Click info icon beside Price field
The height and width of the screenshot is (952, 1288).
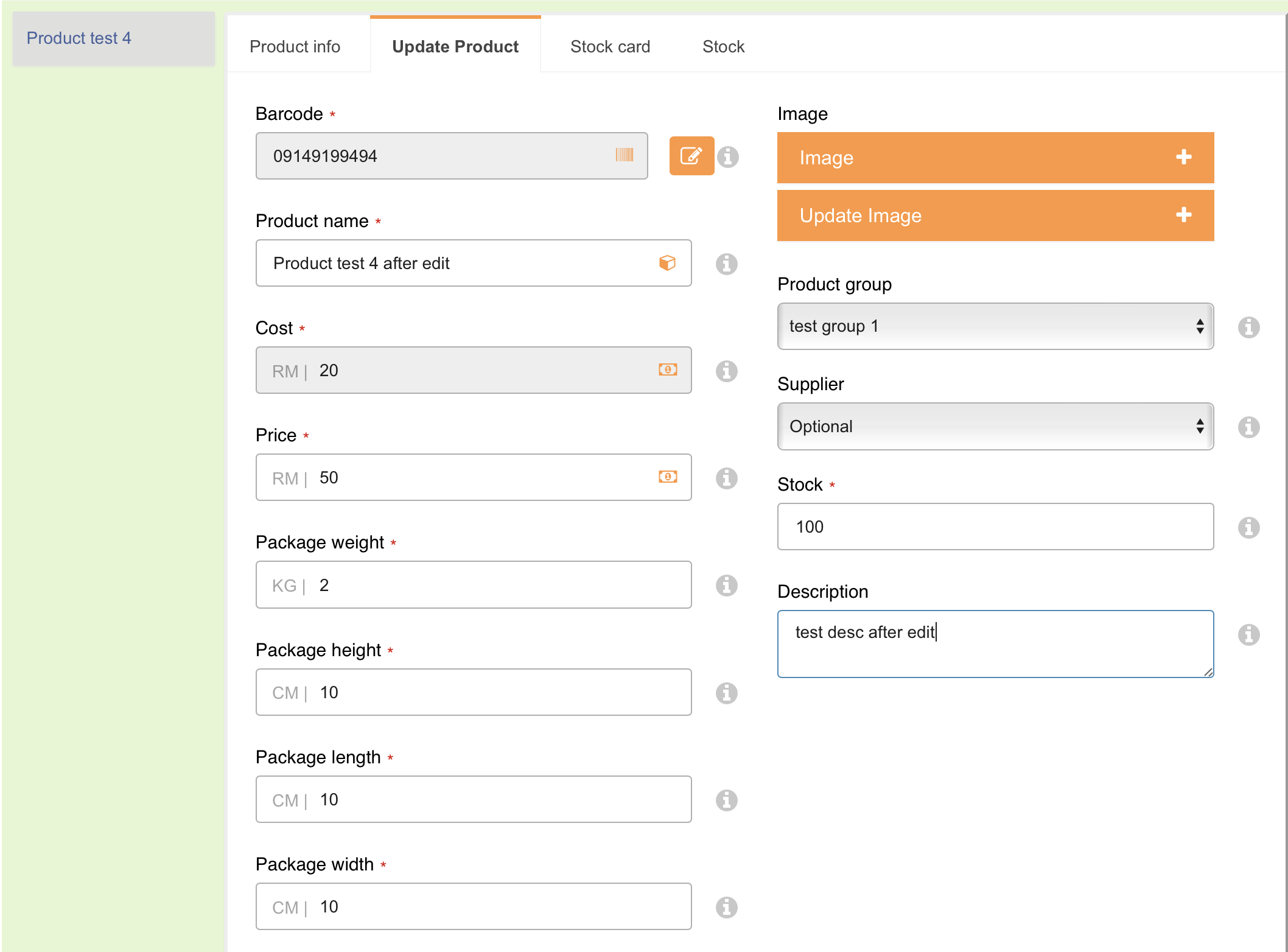click(726, 478)
